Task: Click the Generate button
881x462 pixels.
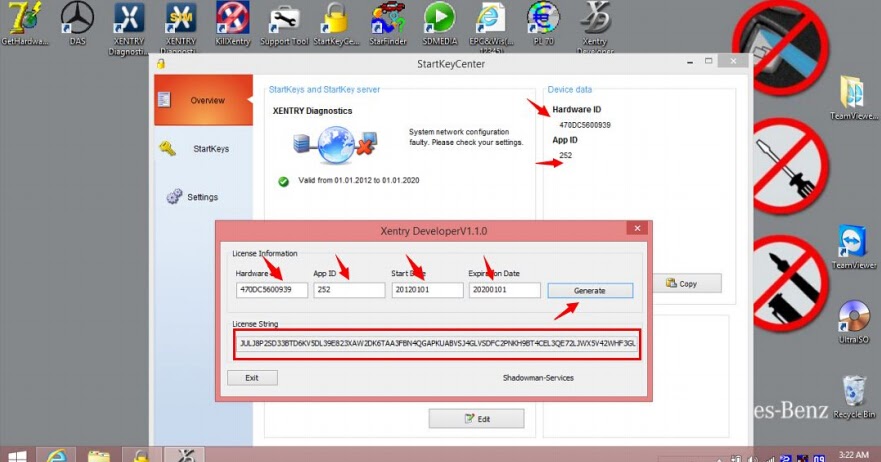Action: 590,291
